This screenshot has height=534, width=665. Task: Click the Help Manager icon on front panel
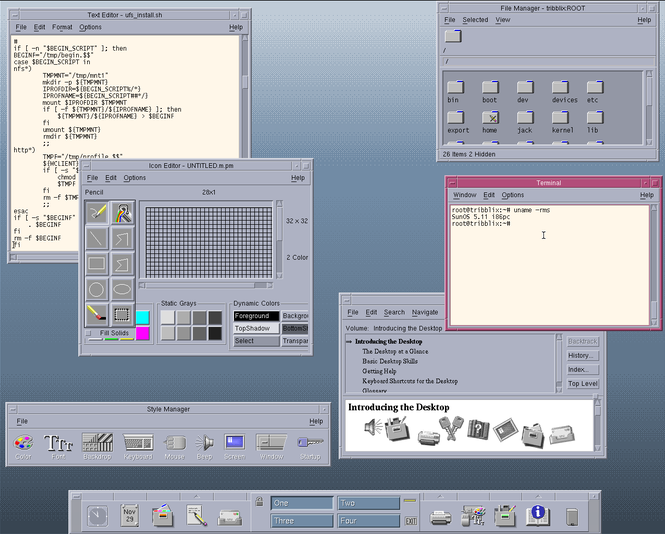coord(538,515)
